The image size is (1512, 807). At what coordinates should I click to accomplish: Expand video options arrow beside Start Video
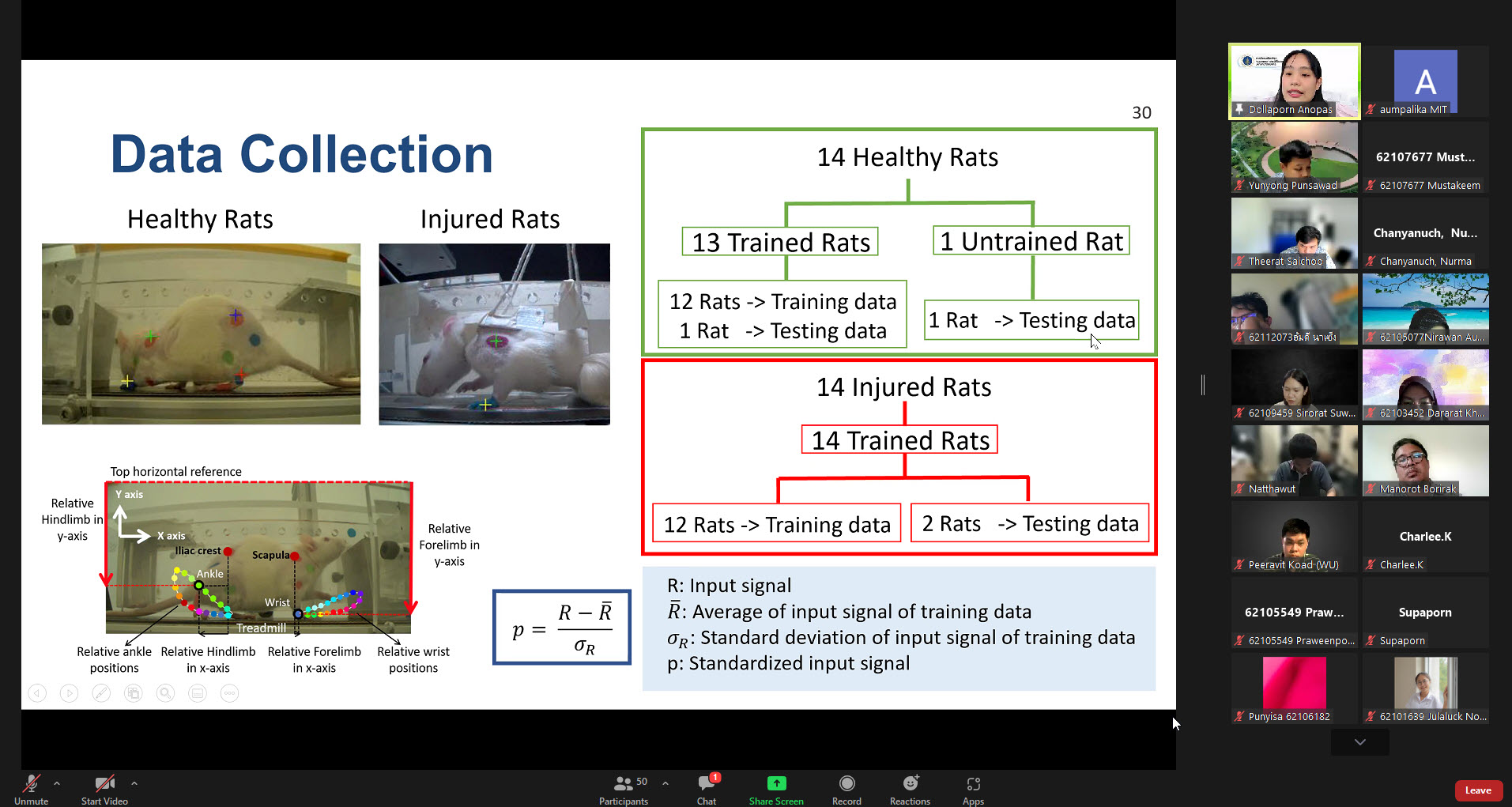(134, 783)
